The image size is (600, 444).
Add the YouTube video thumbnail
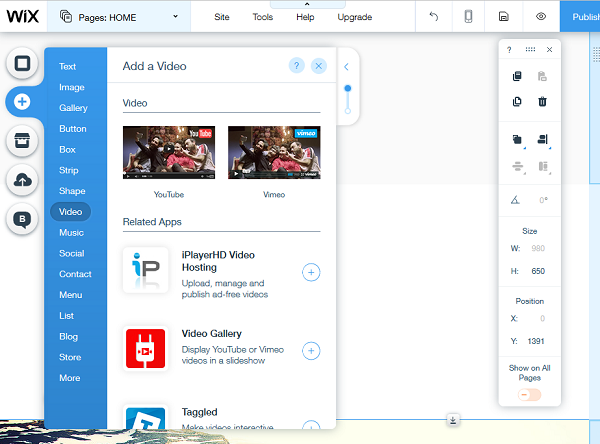169,152
